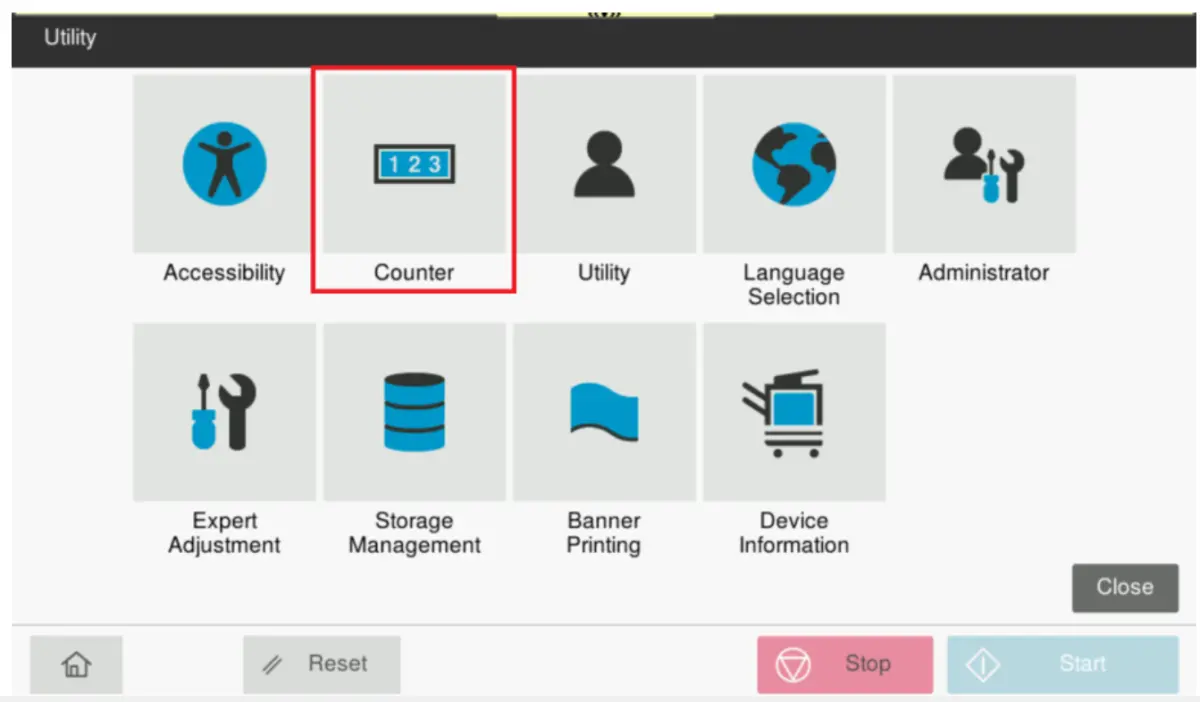Click the "Device Information" text label
The height and width of the screenshot is (702, 1200).
pyautogui.click(x=794, y=533)
